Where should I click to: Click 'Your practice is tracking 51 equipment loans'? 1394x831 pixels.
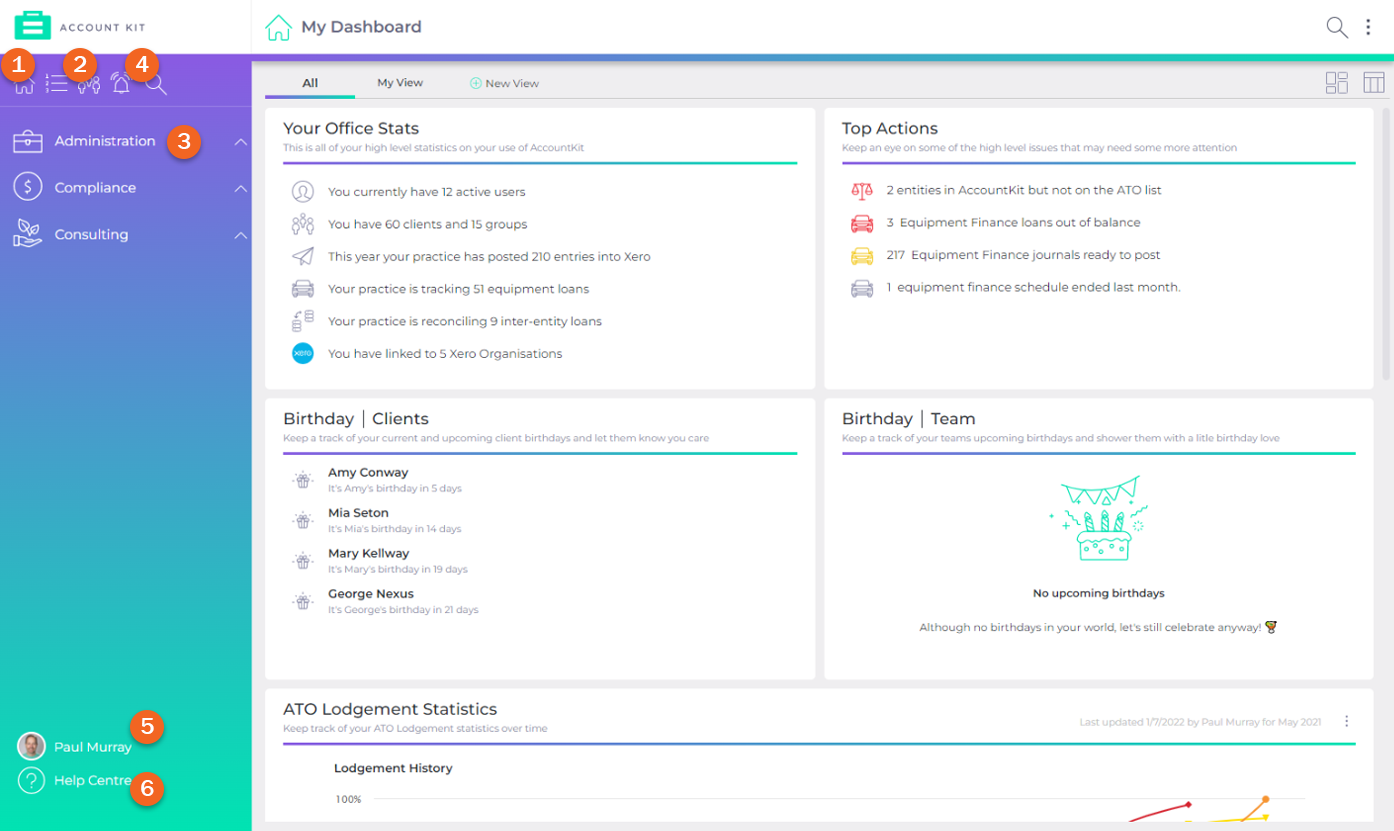pyautogui.click(x=458, y=289)
